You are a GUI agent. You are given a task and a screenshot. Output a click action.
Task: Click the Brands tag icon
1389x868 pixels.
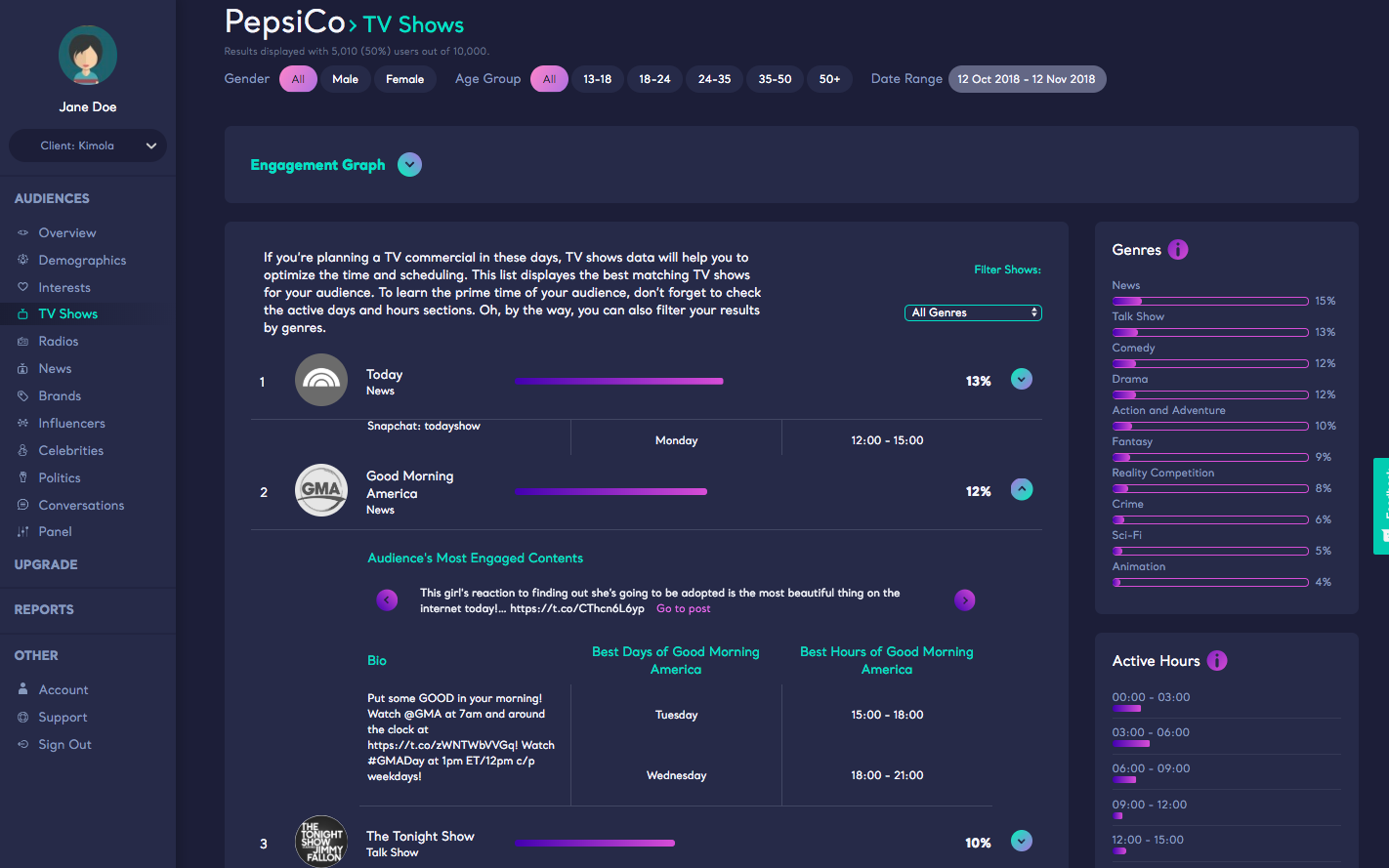(23, 396)
